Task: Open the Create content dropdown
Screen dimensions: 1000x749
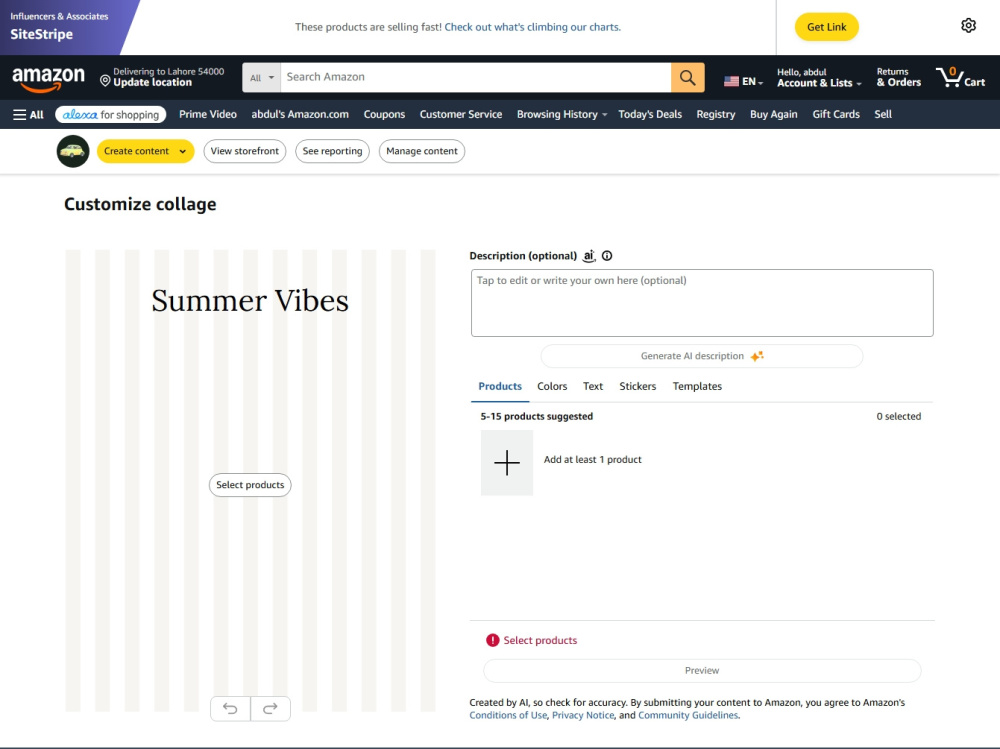Action: tap(145, 151)
